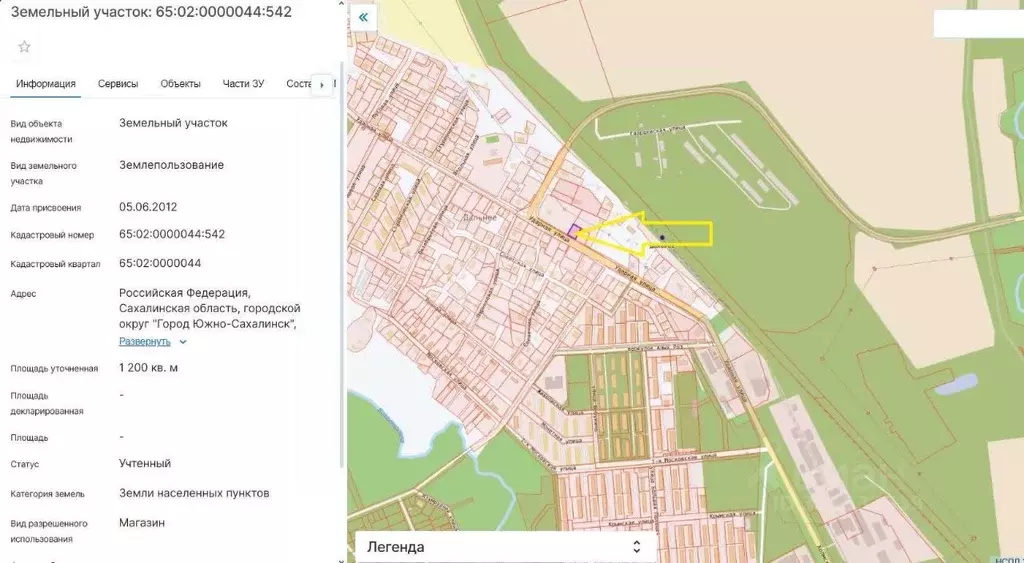
Task: Expand address using chevron beside Развернуть
Action: [x=183, y=342]
